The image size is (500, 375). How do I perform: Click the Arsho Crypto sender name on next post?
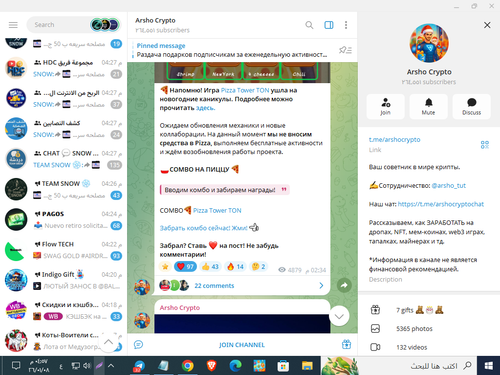tap(180, 307)
